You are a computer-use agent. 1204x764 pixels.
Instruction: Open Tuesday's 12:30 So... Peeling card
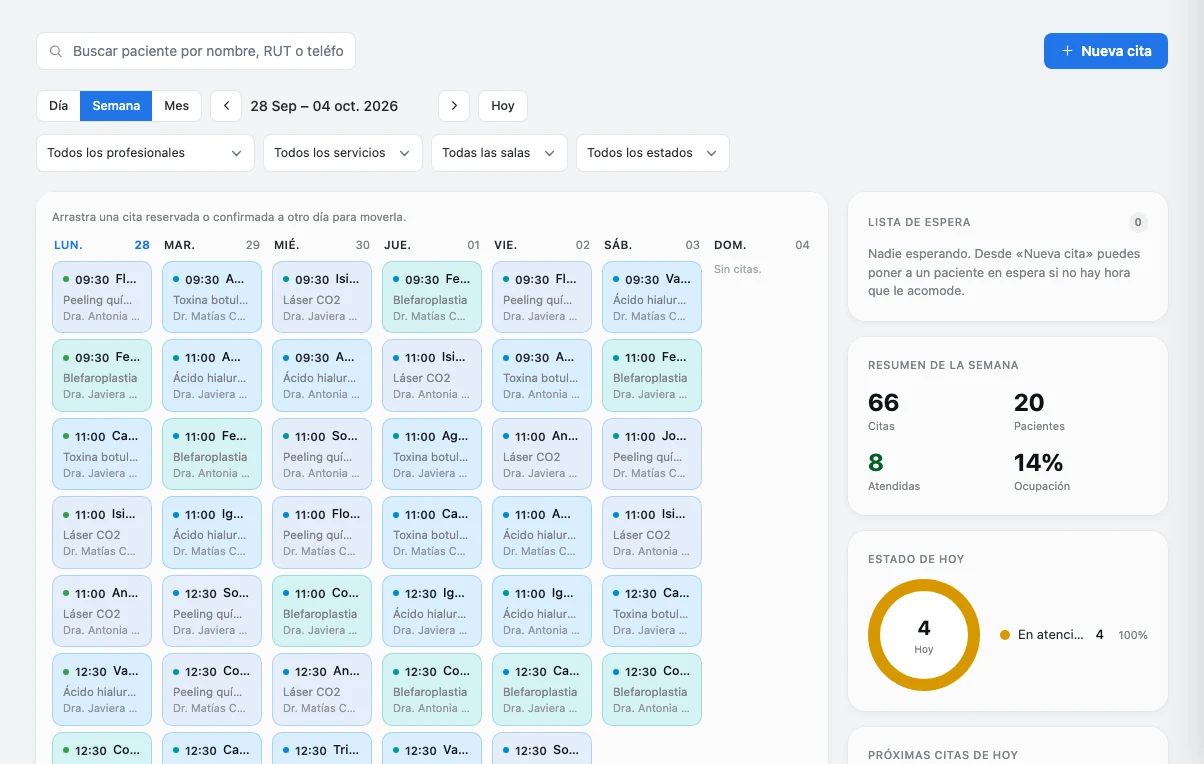pos(212,611)
